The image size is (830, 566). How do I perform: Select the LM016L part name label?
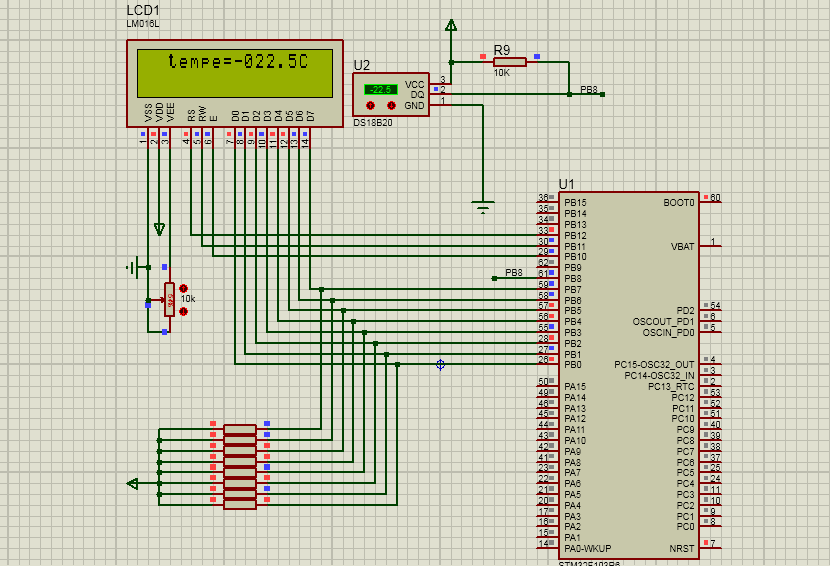pos(142,24)
